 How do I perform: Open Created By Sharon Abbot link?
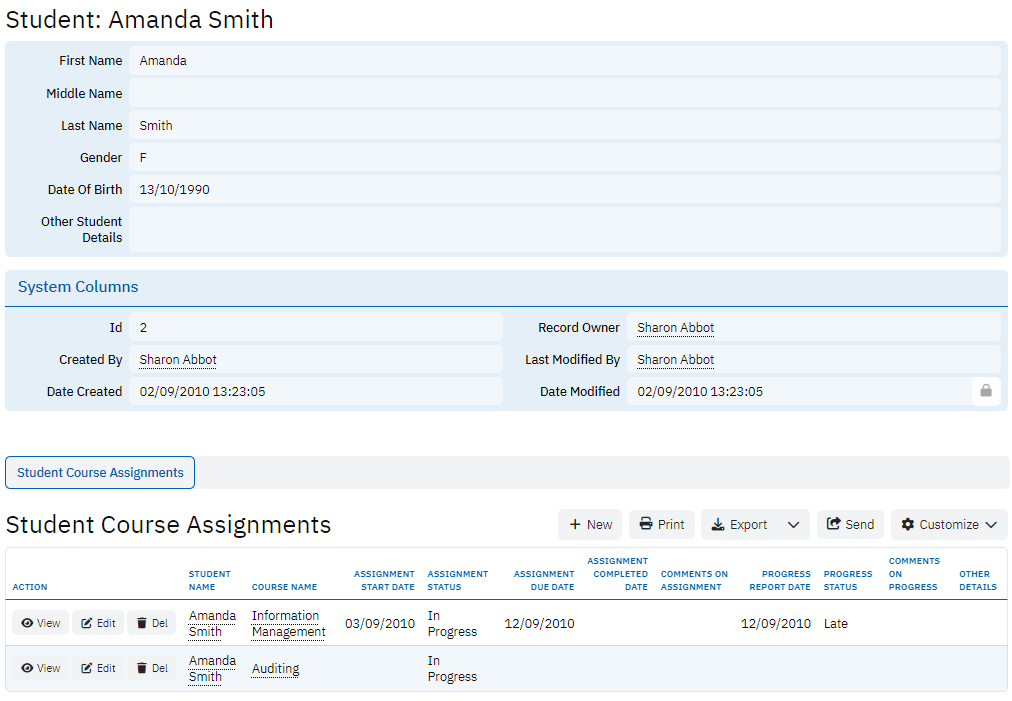click(x=178, y=360)
